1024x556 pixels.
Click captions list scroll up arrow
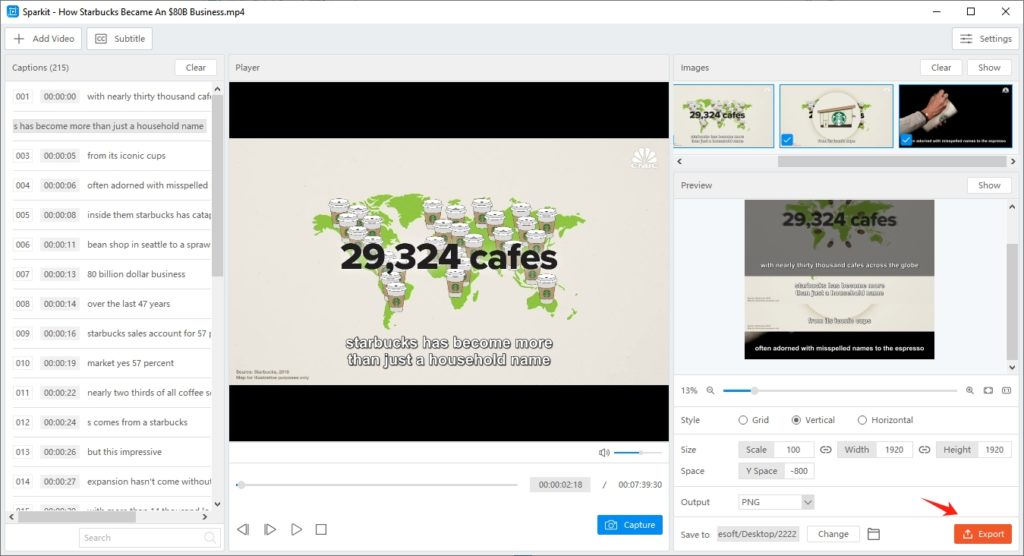(x=217, y=89)
